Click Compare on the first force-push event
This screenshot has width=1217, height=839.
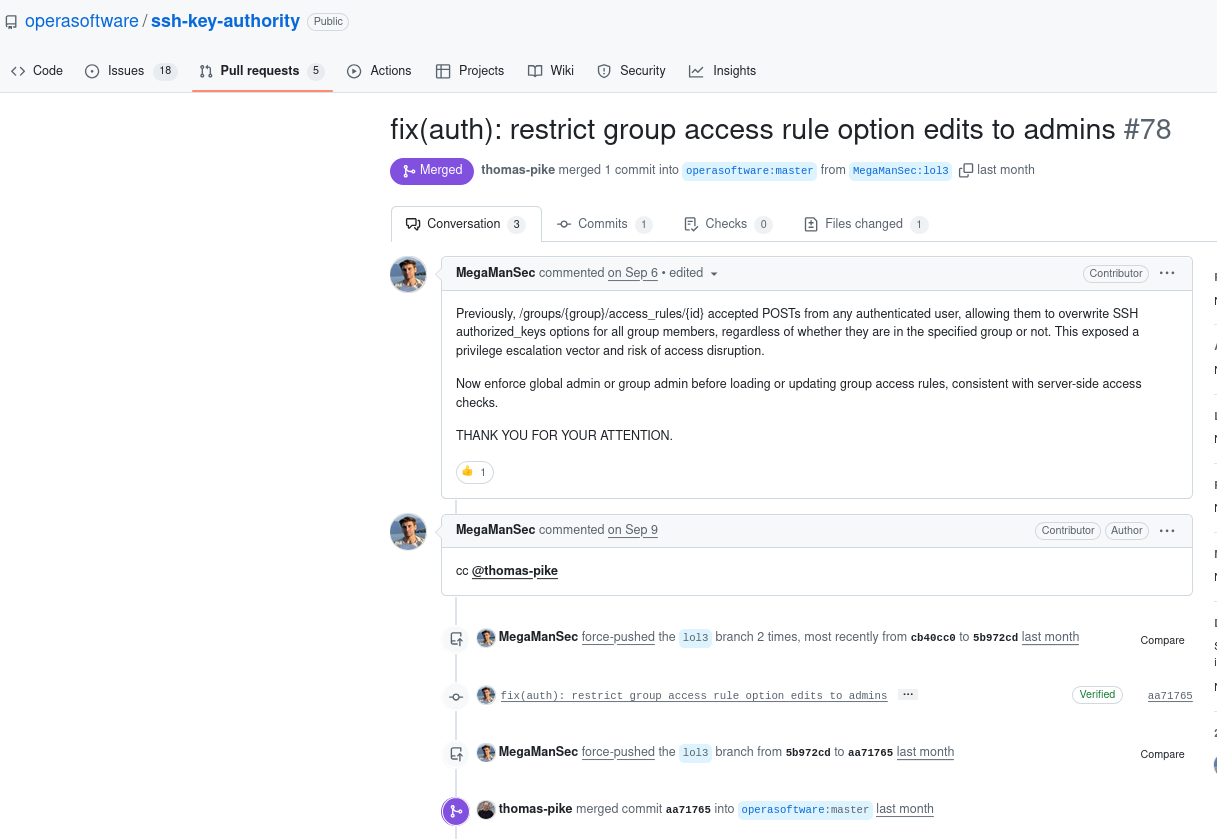[1162, 640]
